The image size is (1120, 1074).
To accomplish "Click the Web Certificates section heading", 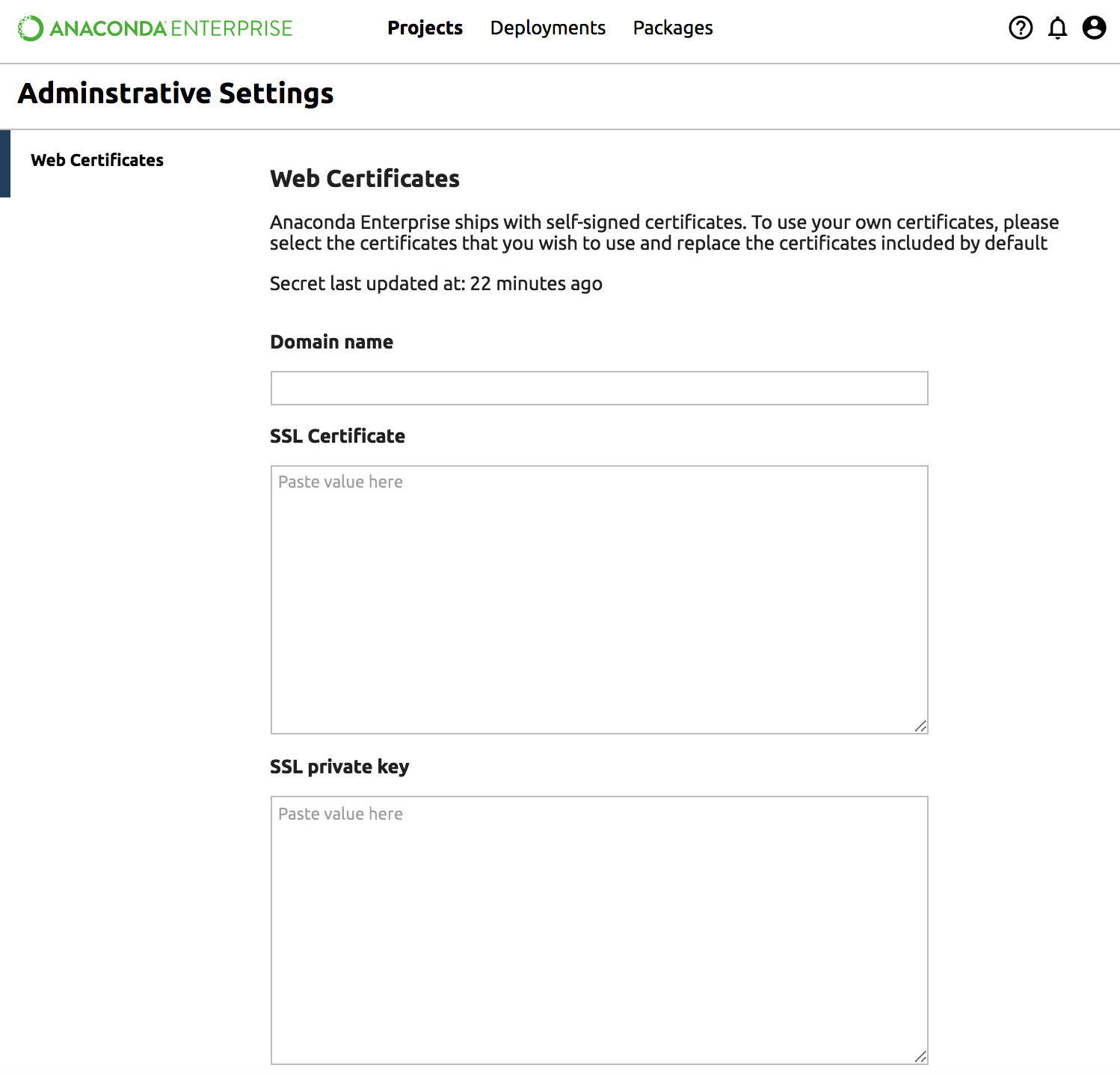I will point(365,179).
